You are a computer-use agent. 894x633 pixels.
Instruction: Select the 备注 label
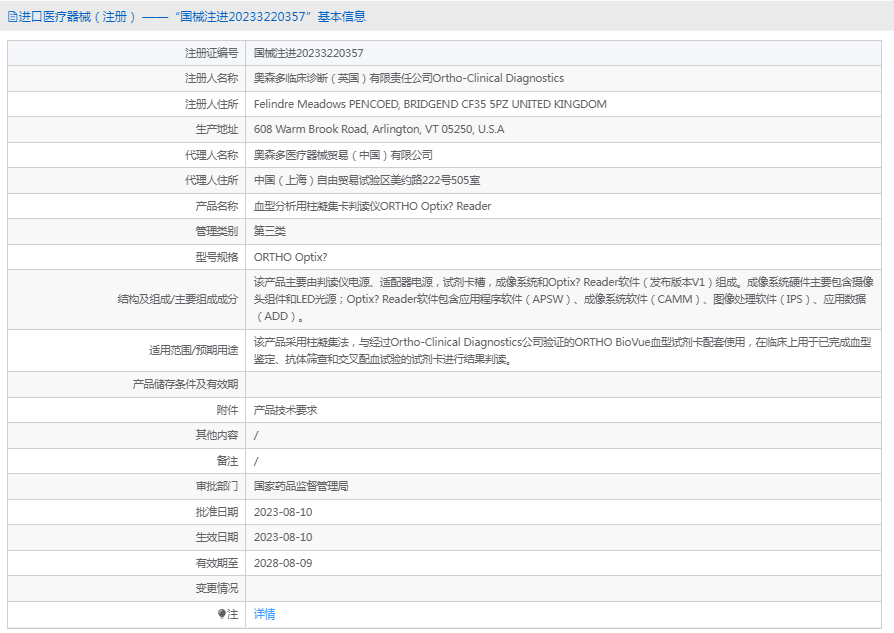(x=227, y=460)
